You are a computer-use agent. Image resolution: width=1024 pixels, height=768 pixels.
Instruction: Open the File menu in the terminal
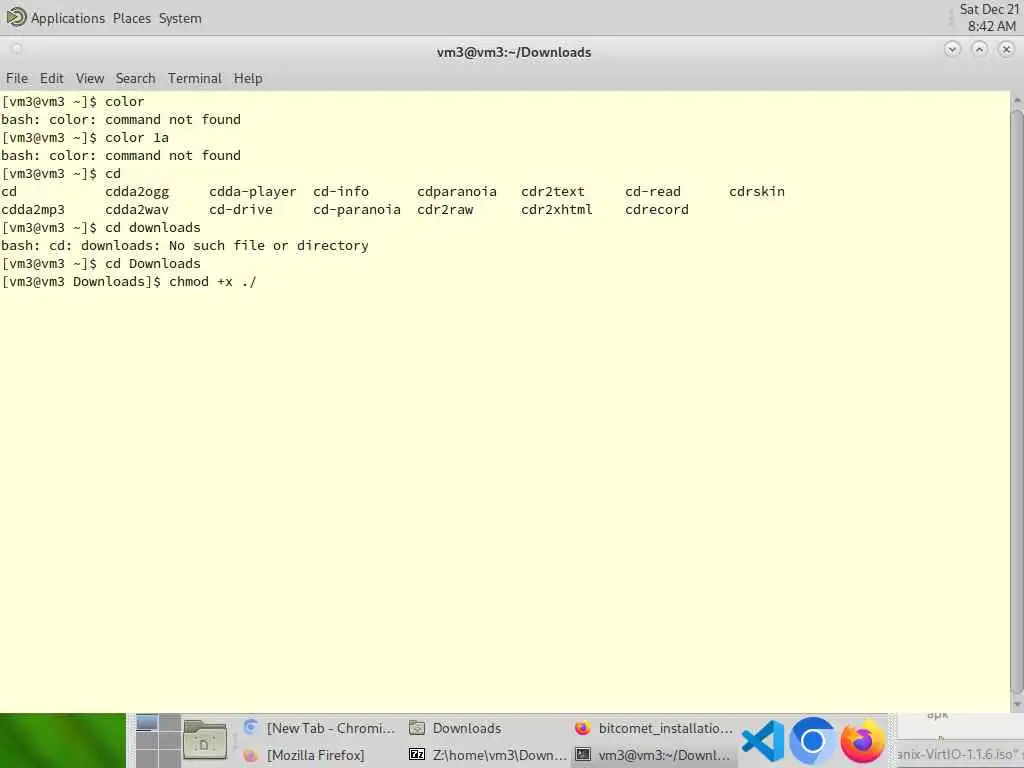tap(17, 78)
